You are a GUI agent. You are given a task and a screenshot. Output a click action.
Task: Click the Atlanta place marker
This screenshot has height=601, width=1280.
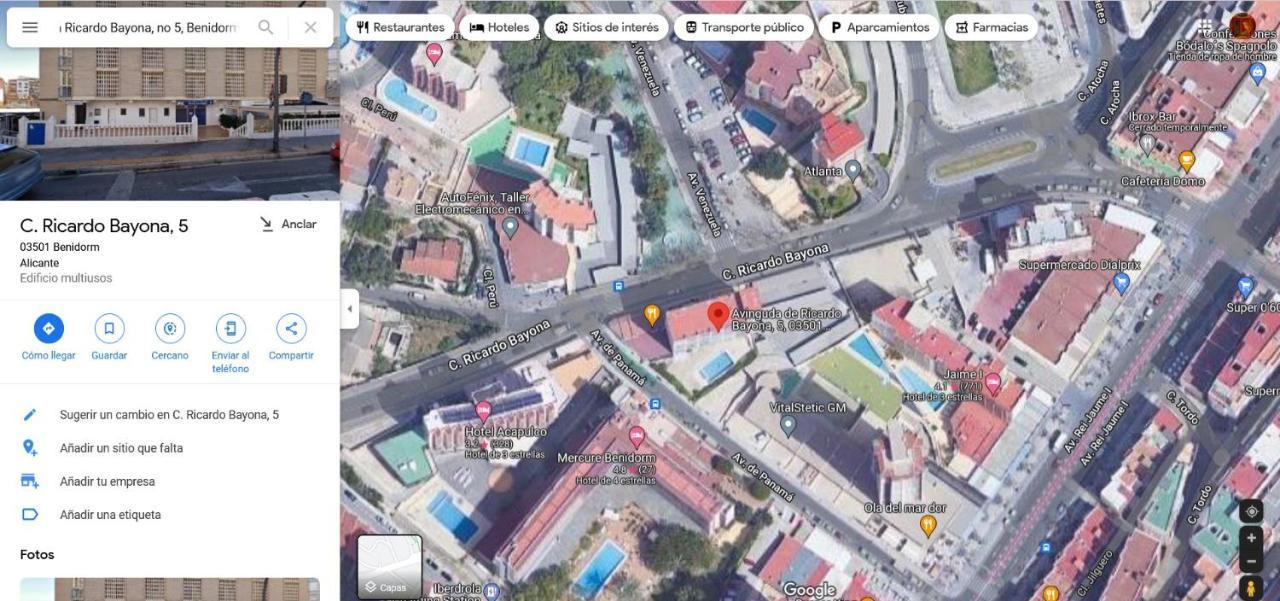(x=853, y=170)
